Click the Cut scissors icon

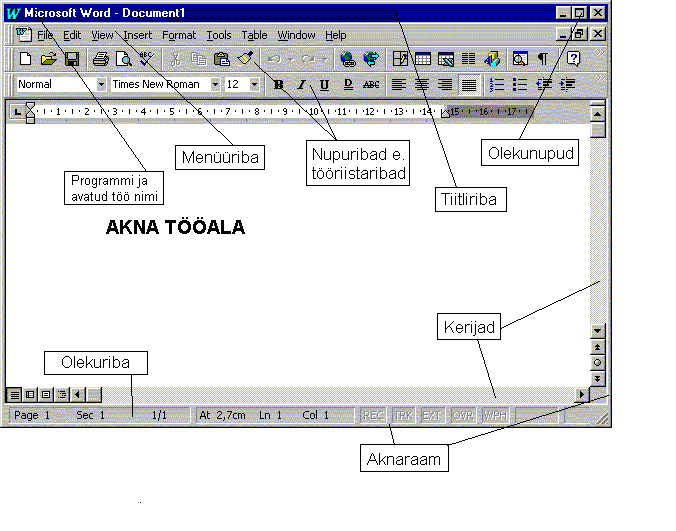point(175,59)
